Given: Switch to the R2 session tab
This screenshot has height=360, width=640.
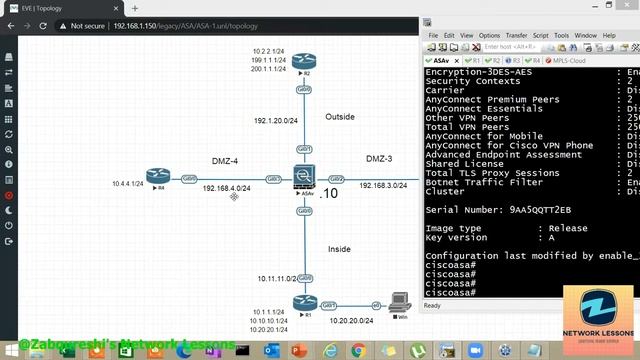Looking at the screenshot, I should tap(493, 60).
